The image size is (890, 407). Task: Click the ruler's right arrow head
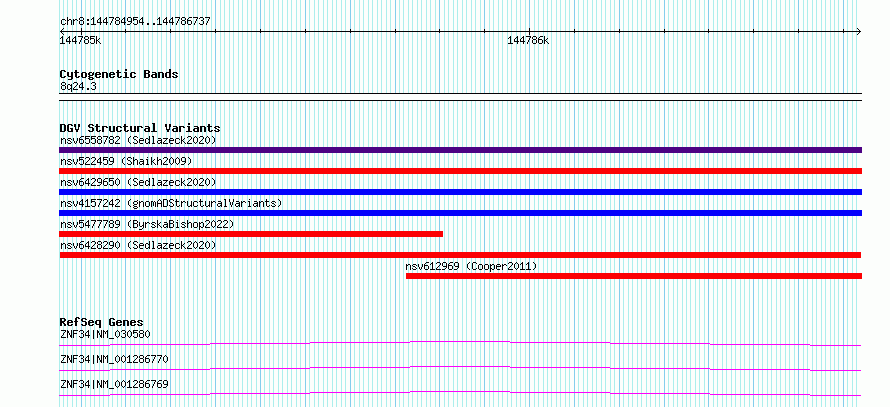[858, 31]
